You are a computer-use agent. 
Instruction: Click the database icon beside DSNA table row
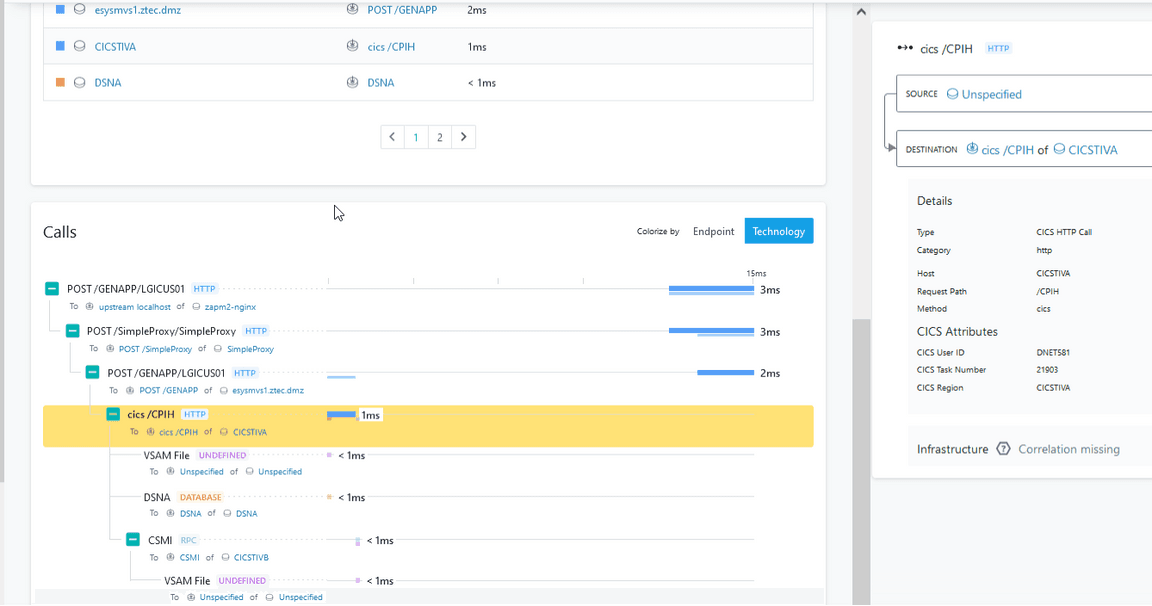[80, 83]
